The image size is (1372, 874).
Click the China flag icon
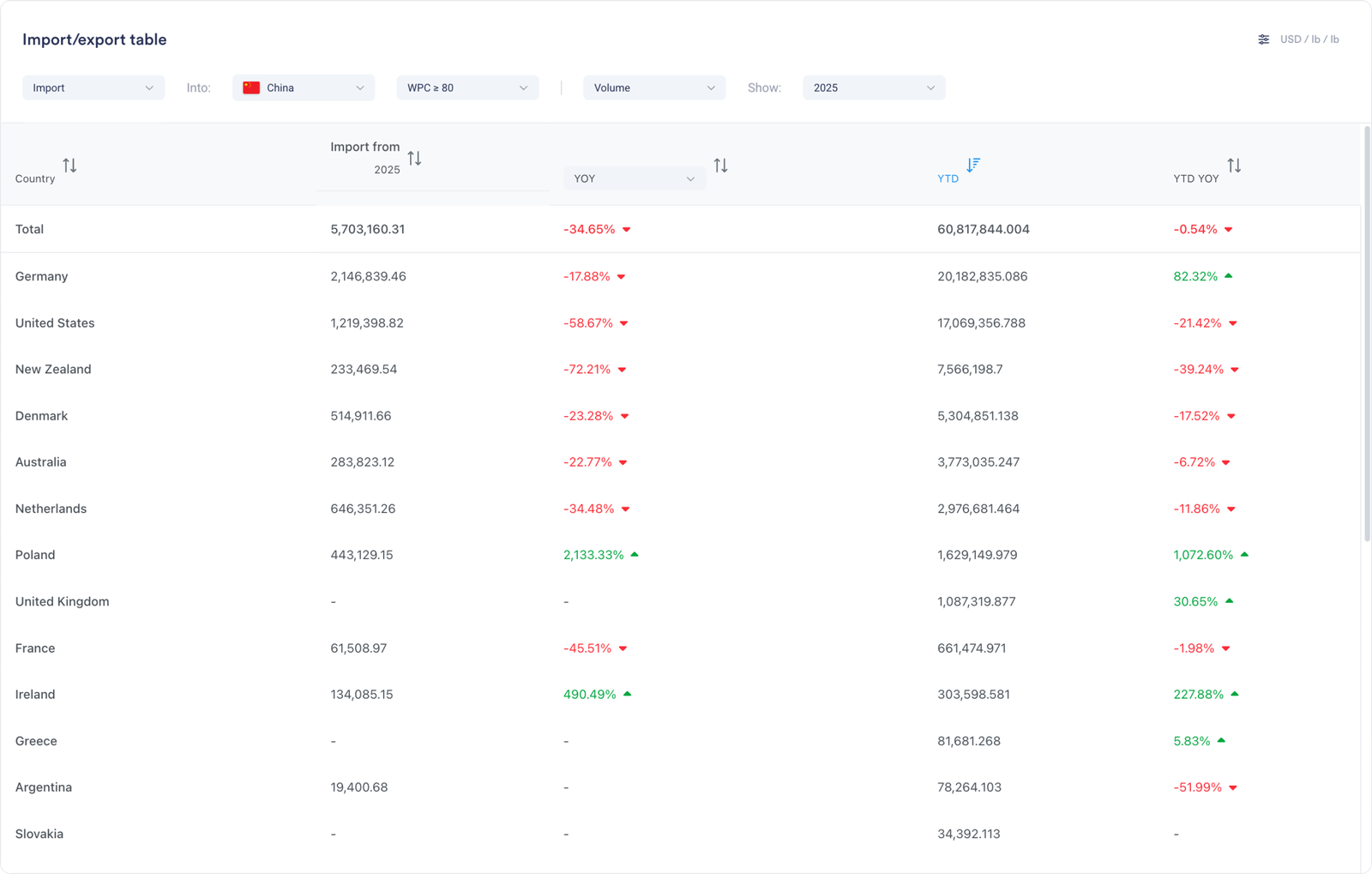(x=251, y=87)
